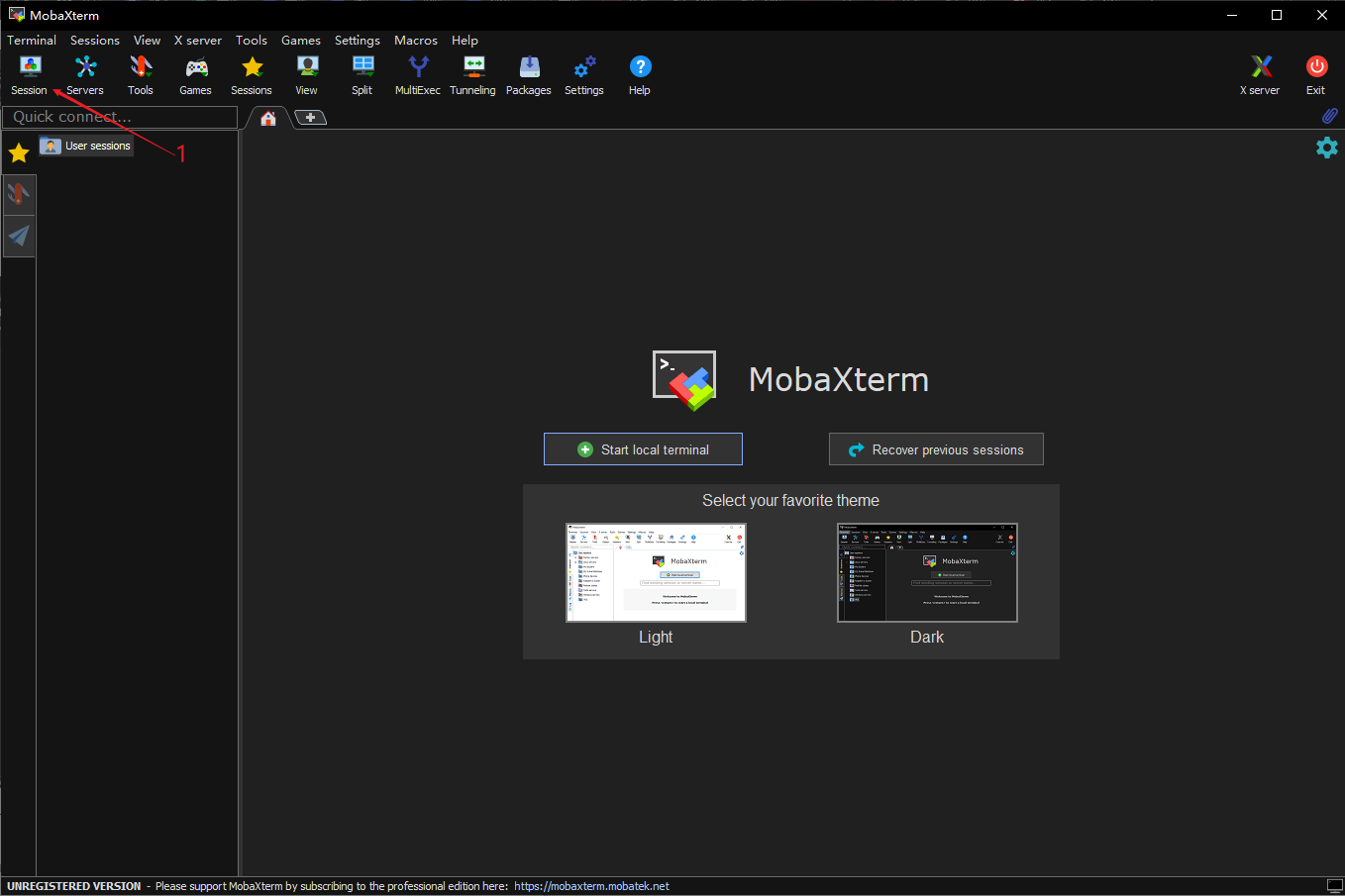This screenshot has width=1345, height=896.
Task: Open the paper plane sidebar tab
Action: pos(19,236)
